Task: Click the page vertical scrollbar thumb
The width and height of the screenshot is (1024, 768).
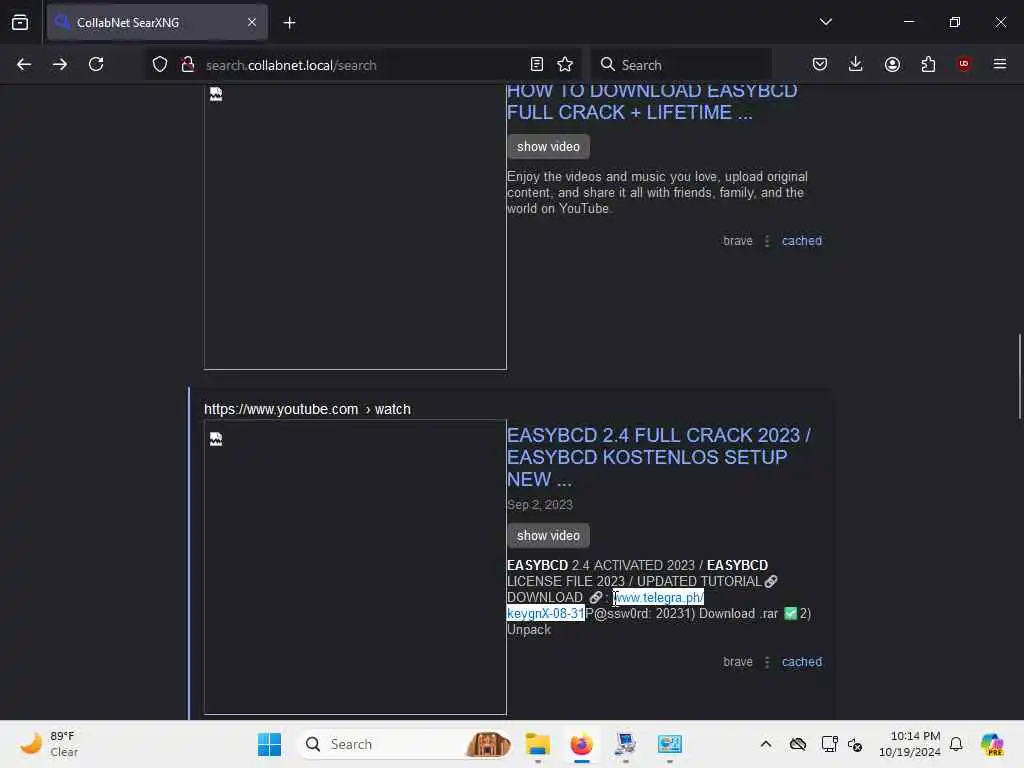Action: click(1019, 377)
